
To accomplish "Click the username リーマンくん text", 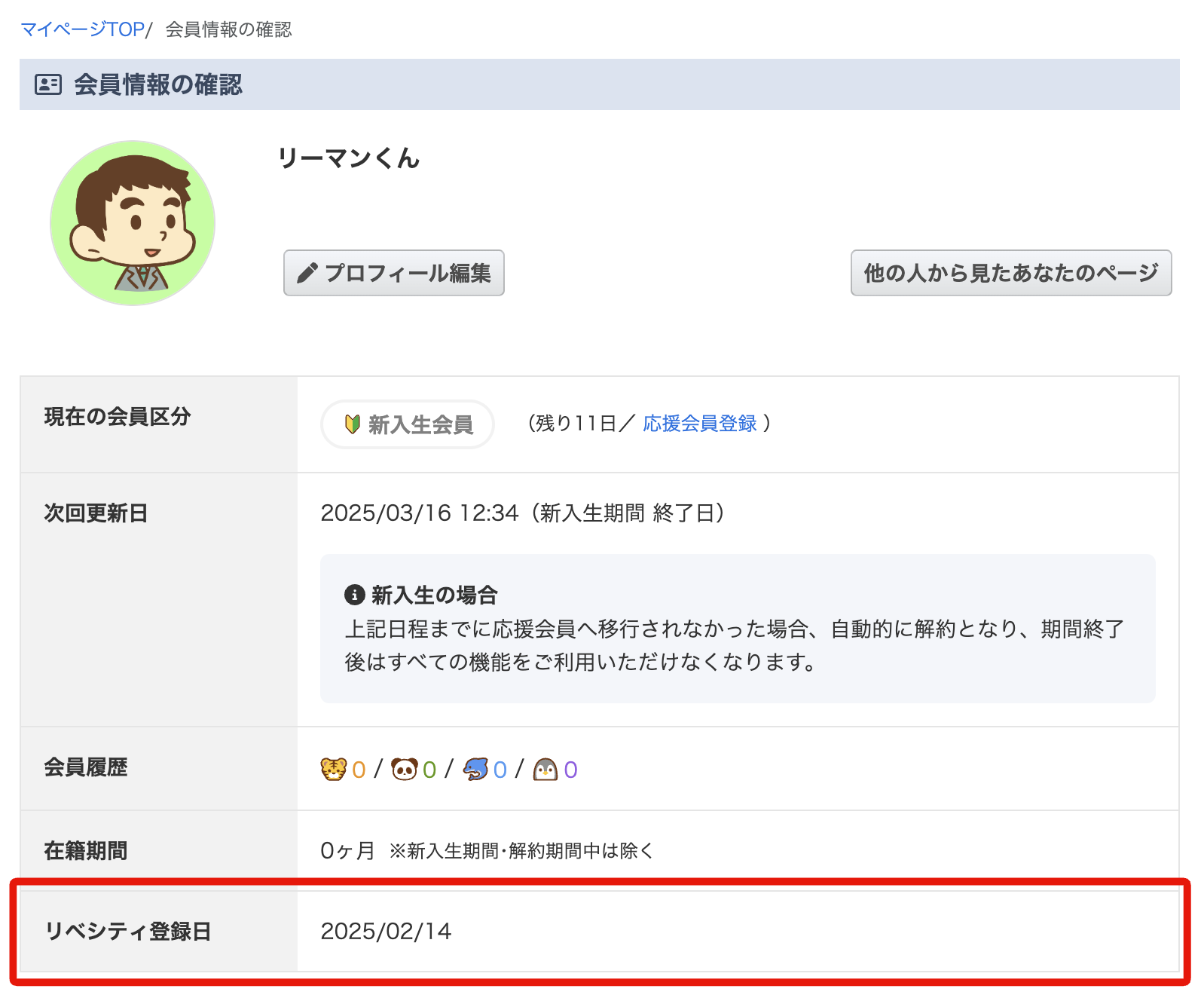I will pyautogui.click(x=348, y=158).
